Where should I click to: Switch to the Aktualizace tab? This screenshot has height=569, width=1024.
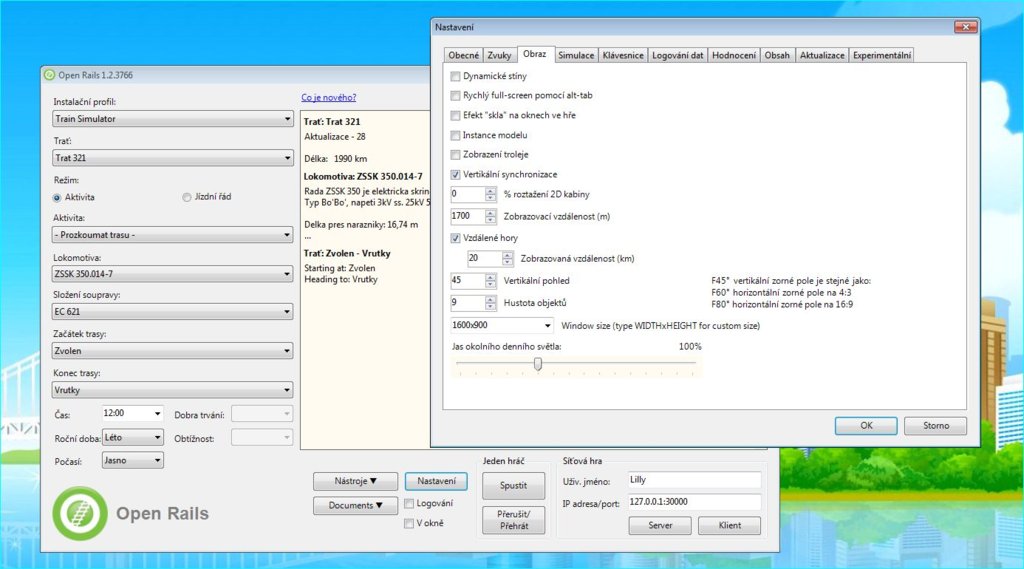point(822,56)
